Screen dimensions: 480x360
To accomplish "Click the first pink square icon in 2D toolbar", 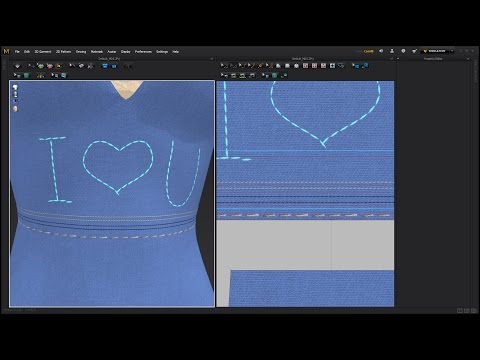I will pyautogui.click(x=305, y=66).
